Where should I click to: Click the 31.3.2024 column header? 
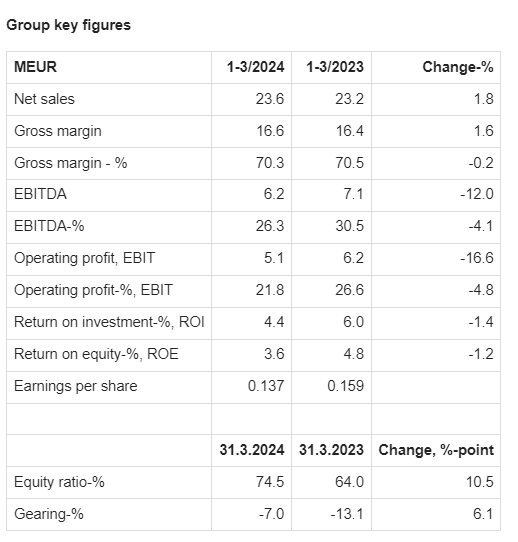point(252,450)
